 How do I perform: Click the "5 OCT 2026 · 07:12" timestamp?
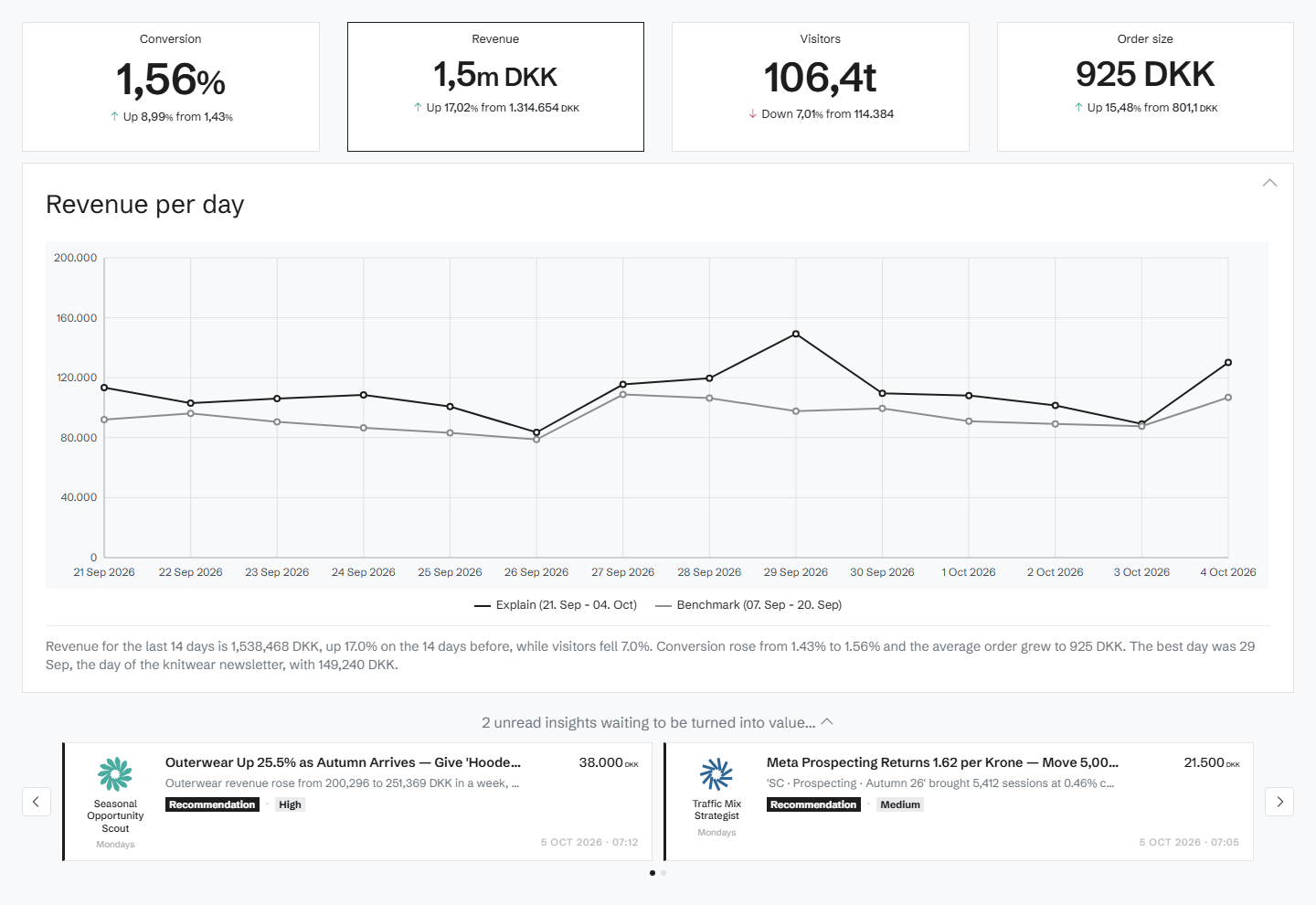[589, 843]
